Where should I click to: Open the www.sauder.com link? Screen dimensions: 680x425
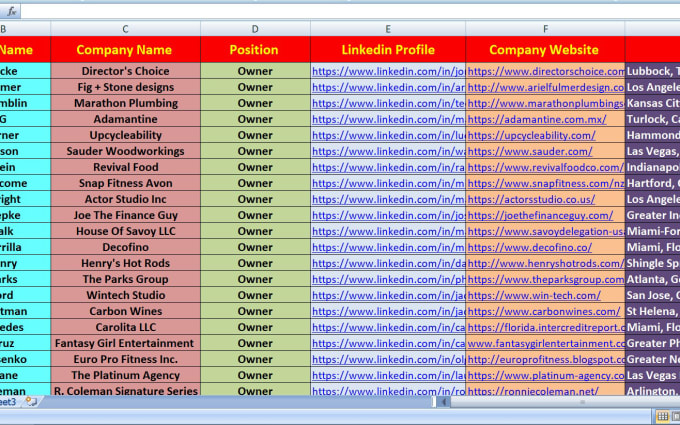530,151
